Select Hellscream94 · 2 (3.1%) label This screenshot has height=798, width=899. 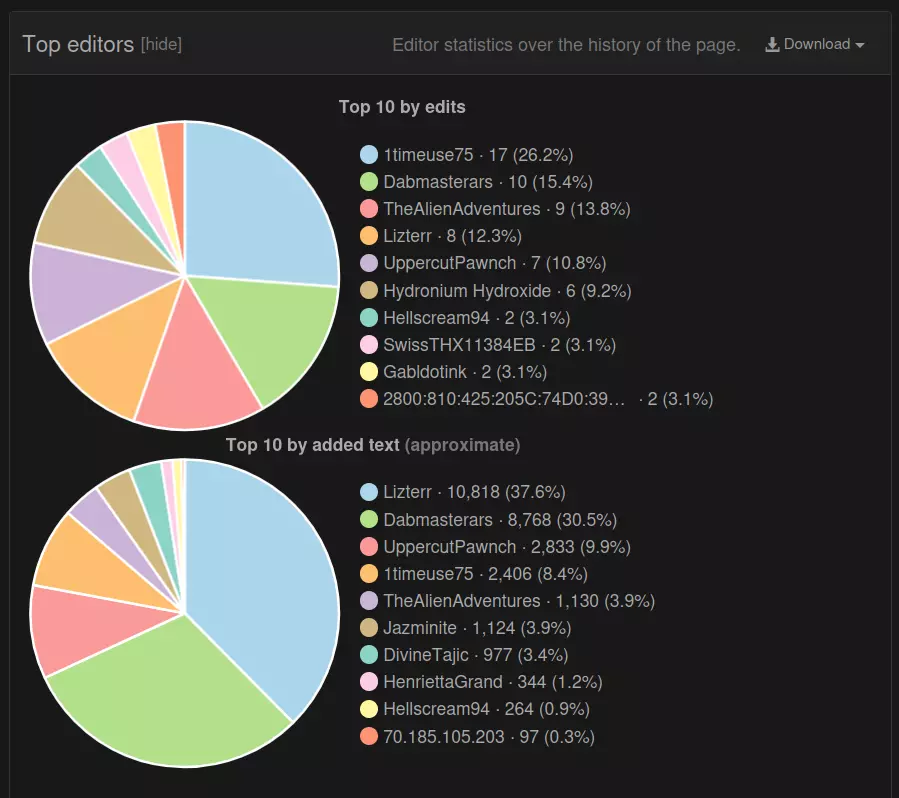476,318
